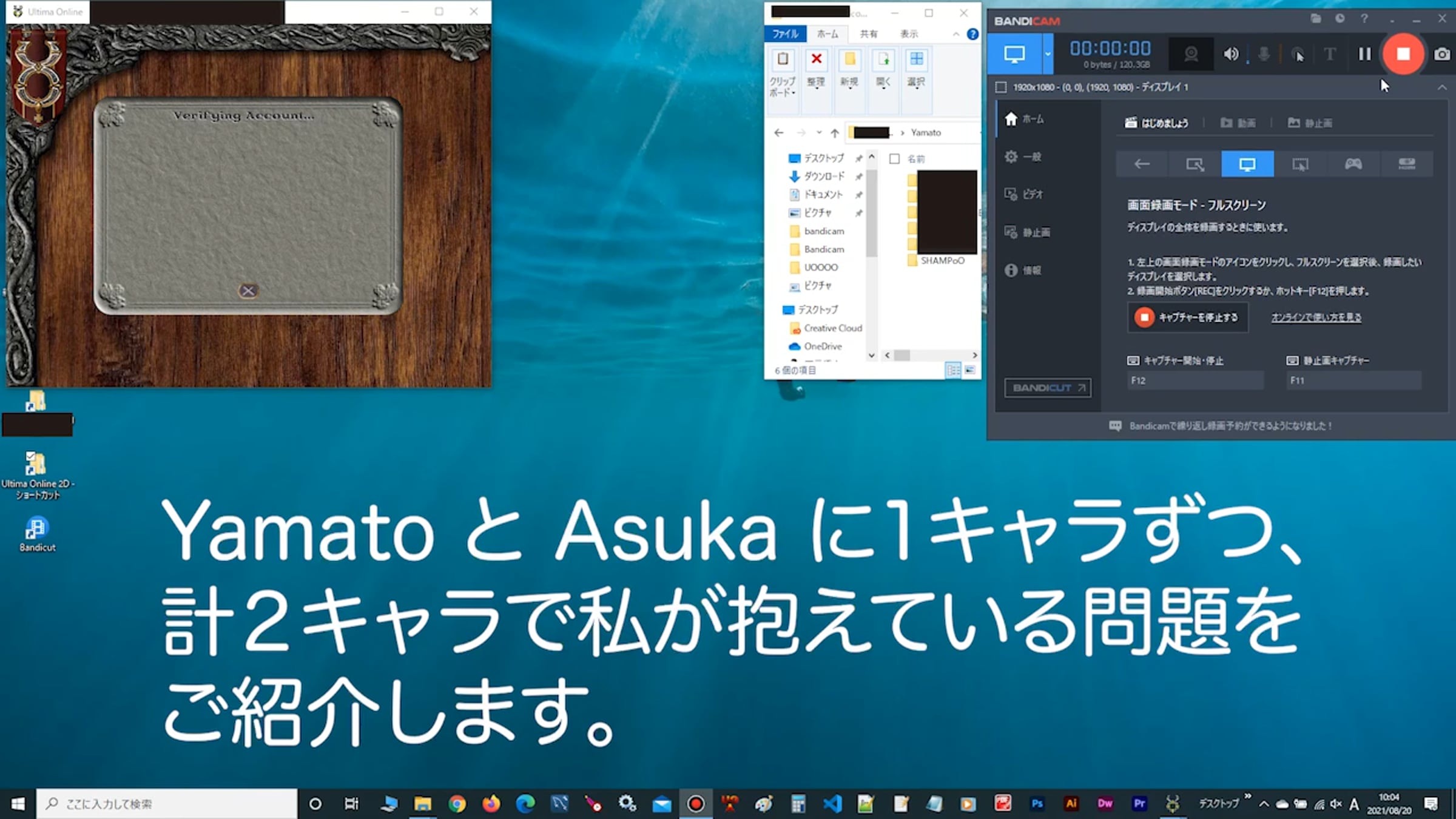This screenshot has width=1456, height=819.
Task: Click the キャプチャーを停止する button
Action: click(1188, 317)
